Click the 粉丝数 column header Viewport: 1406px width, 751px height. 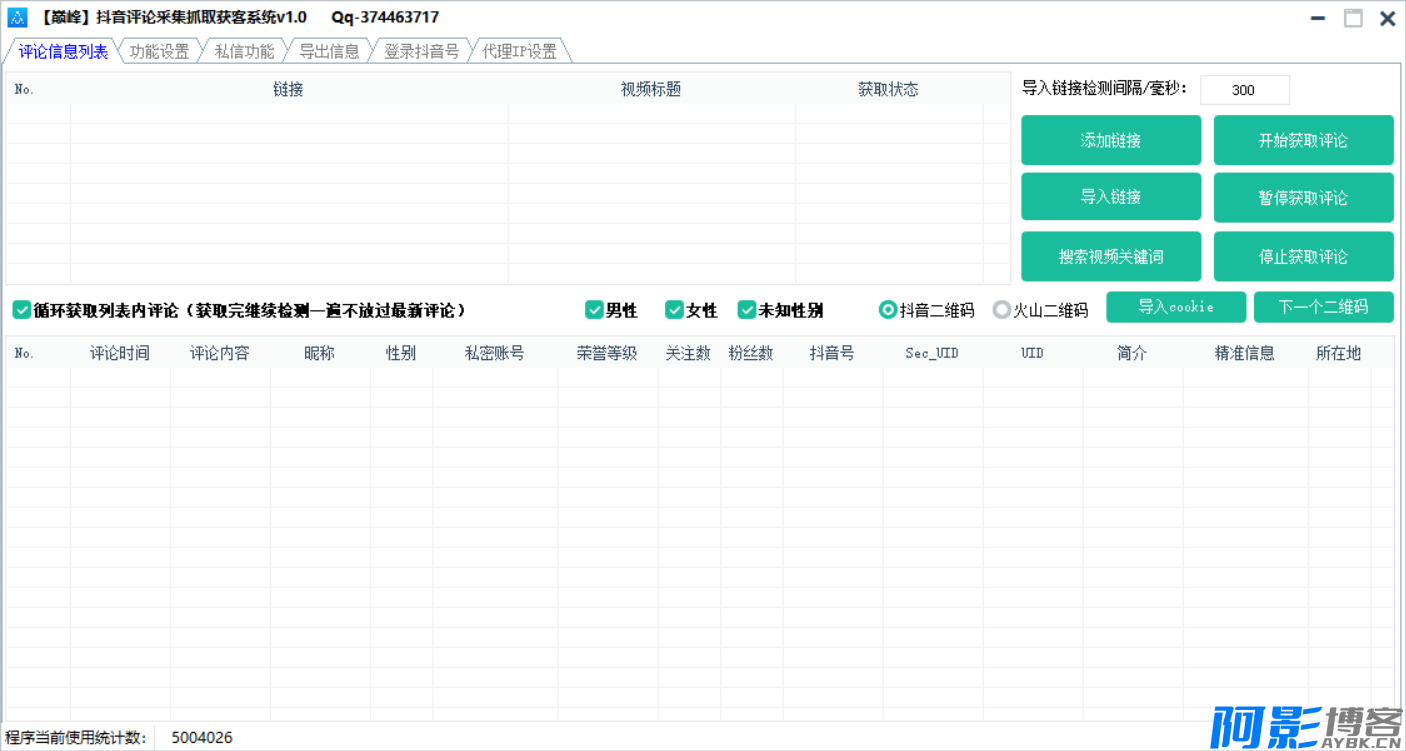751,353
